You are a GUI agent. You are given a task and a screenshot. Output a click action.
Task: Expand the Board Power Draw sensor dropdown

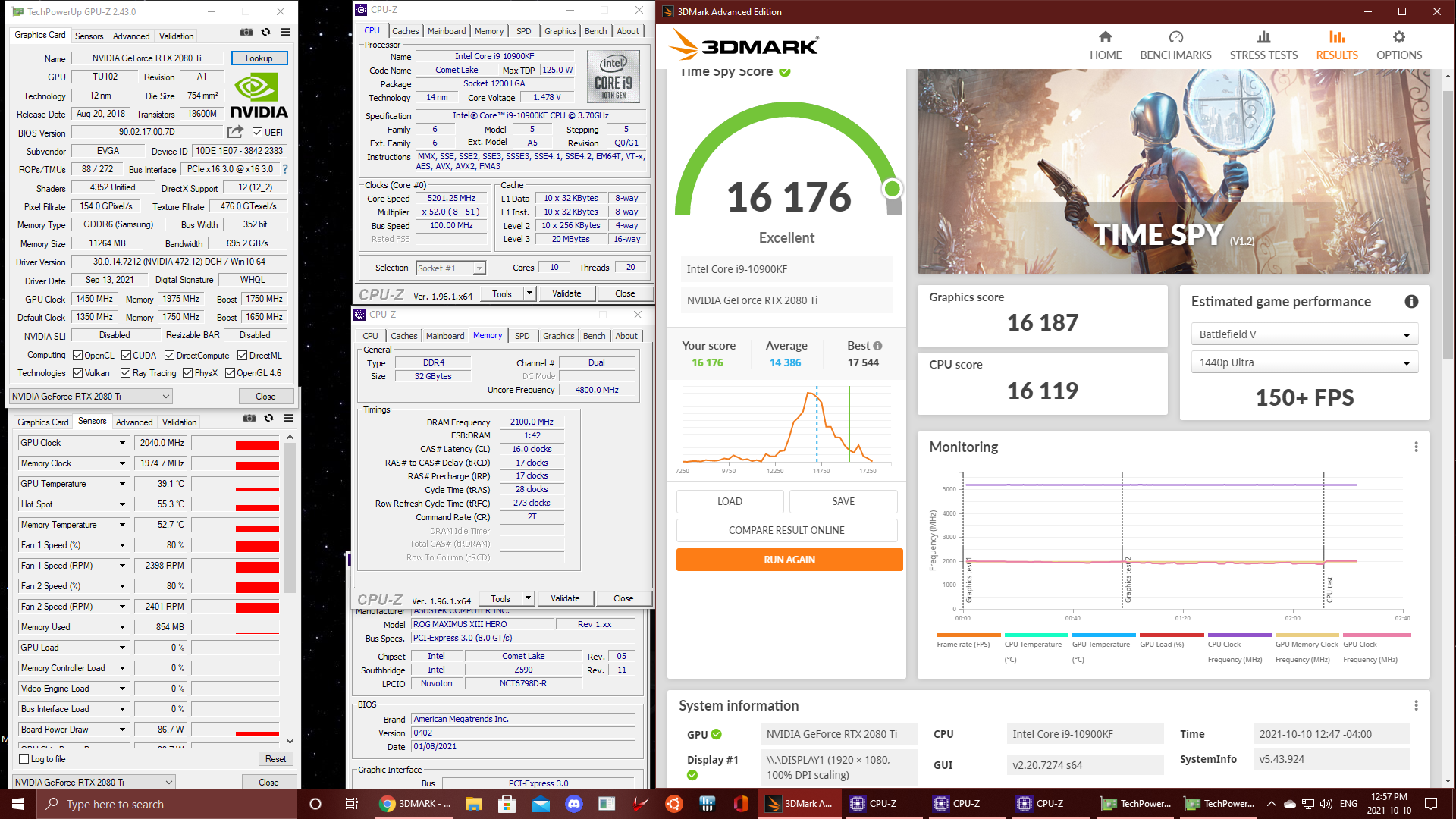point(122,730)
